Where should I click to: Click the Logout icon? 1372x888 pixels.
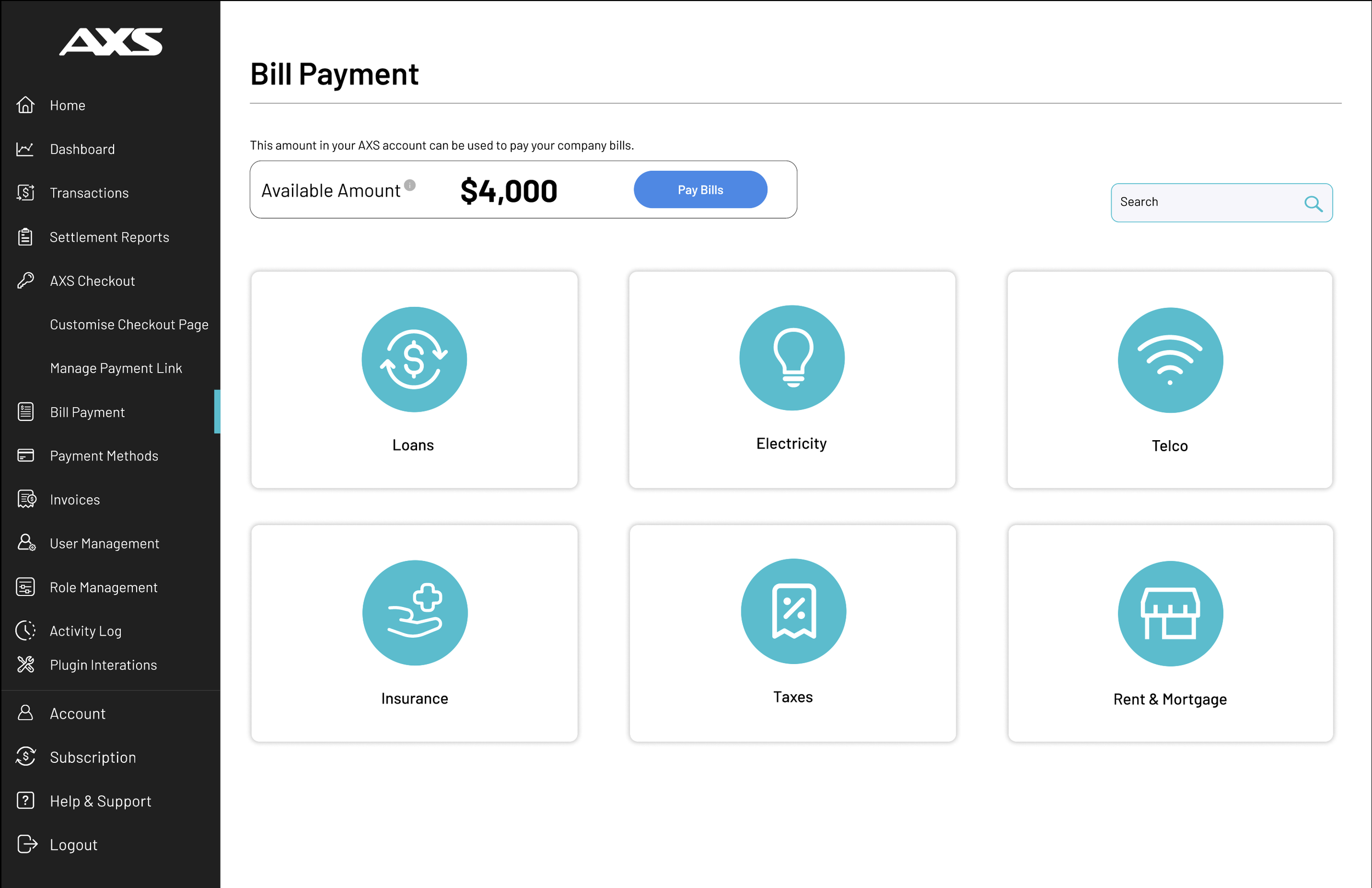point(26,844)
